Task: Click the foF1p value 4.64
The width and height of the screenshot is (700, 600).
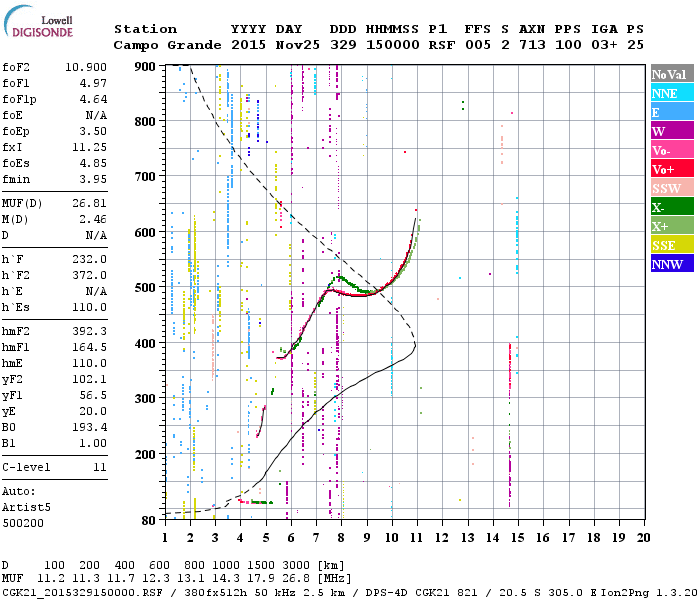Action: pyautogui.click(x=93, y=99)
